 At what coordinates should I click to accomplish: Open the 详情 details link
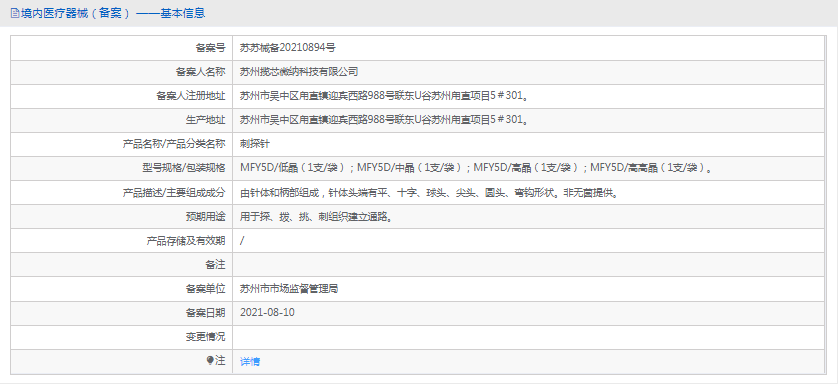coord(250,361)
